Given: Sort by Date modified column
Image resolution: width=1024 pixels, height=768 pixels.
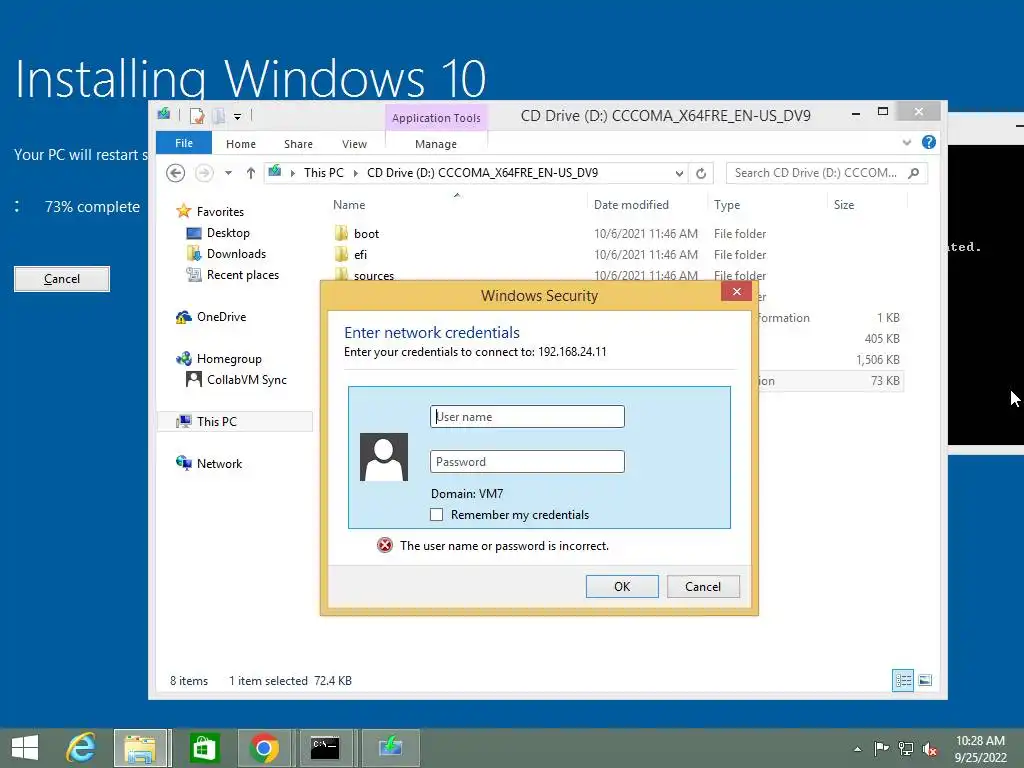Looking at the screenshot, I should coord(631,204).
